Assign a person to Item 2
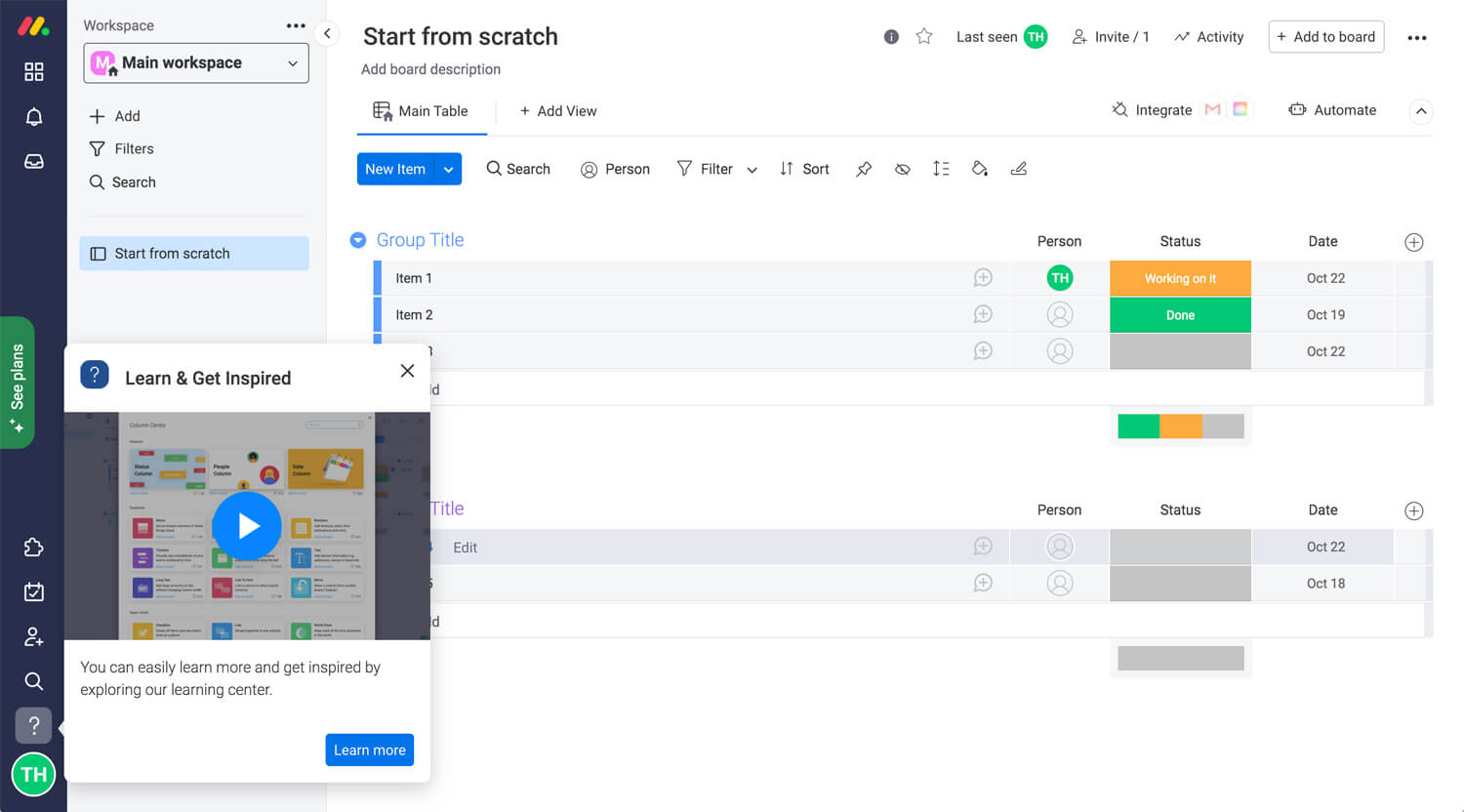Viewport: 1464px width, 812px height. tap(1060, 314)
